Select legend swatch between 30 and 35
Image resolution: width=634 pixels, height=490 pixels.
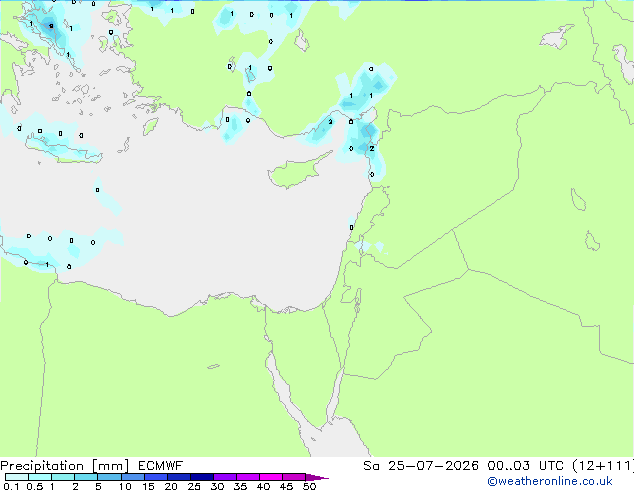click(x=225, y=477)
